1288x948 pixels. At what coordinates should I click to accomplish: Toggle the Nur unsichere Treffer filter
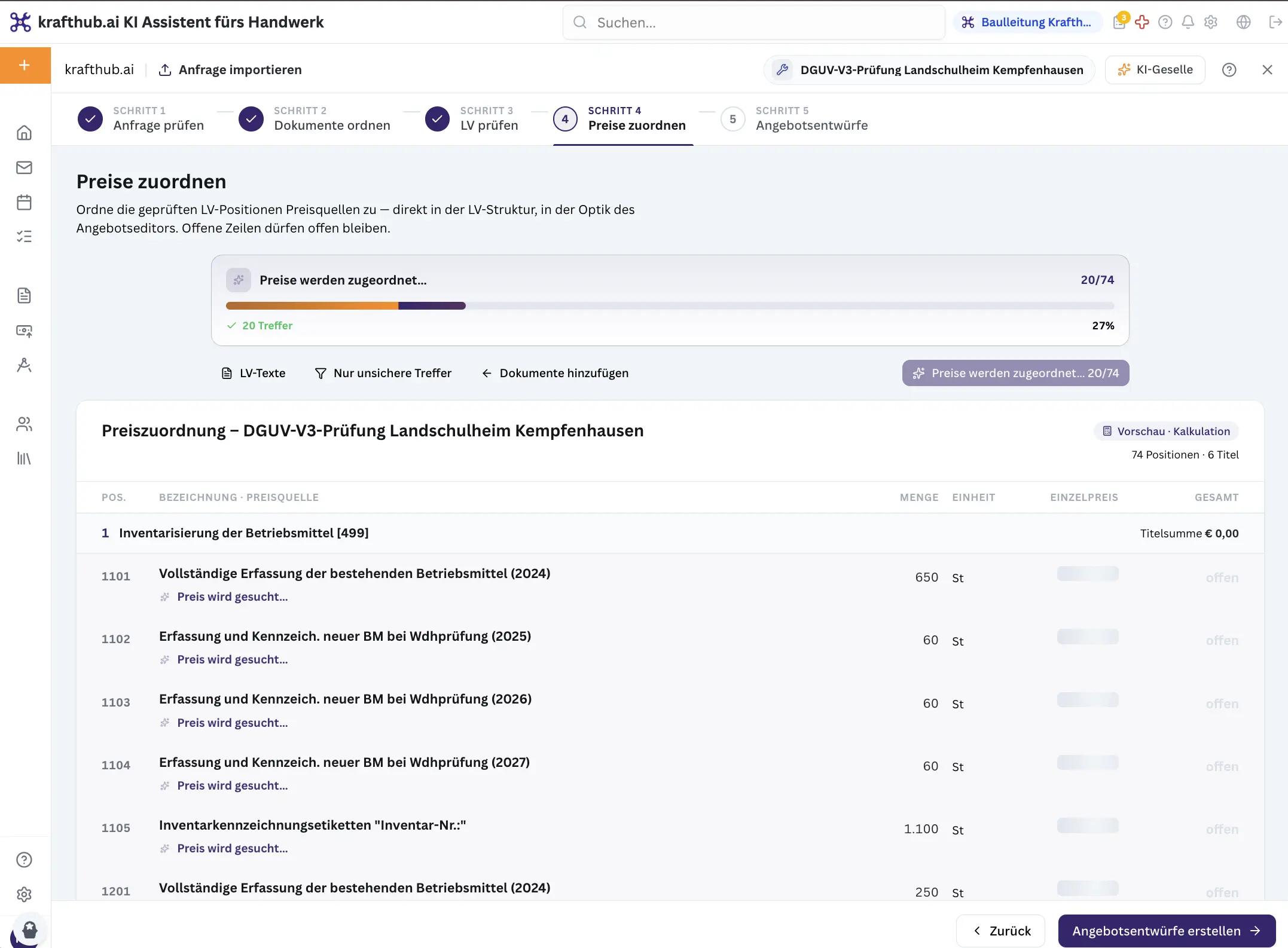tap(383, 373)
